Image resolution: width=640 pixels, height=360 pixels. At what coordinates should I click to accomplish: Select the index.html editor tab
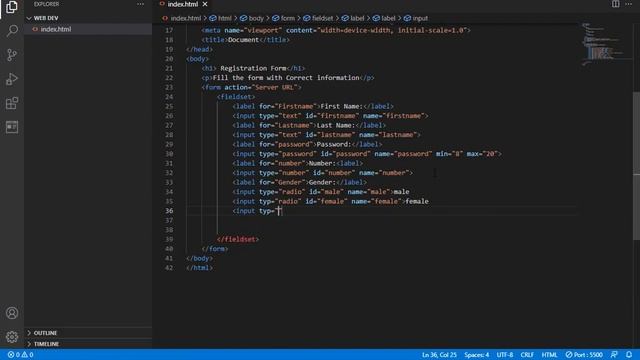[182, 4]
